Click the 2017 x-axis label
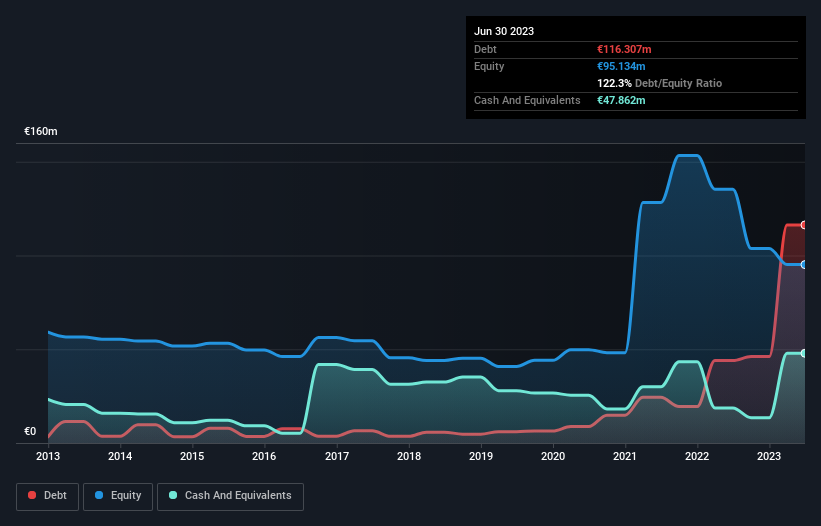 click(x=337, y=456)
